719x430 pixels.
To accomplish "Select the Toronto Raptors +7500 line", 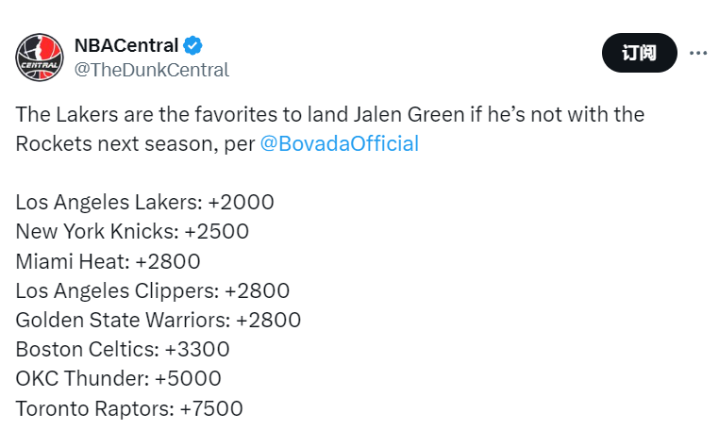I will pyautogui.click(x=129, y=408).
